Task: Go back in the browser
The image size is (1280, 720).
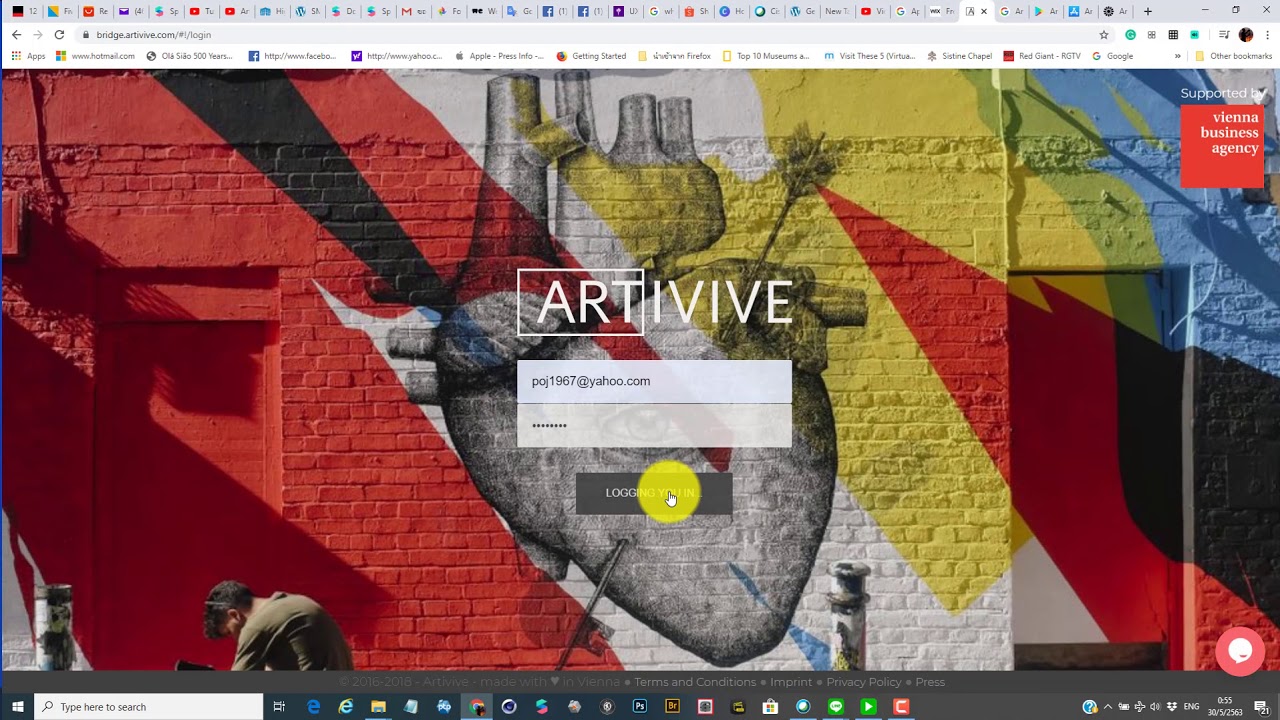Action: coord(16,34)
